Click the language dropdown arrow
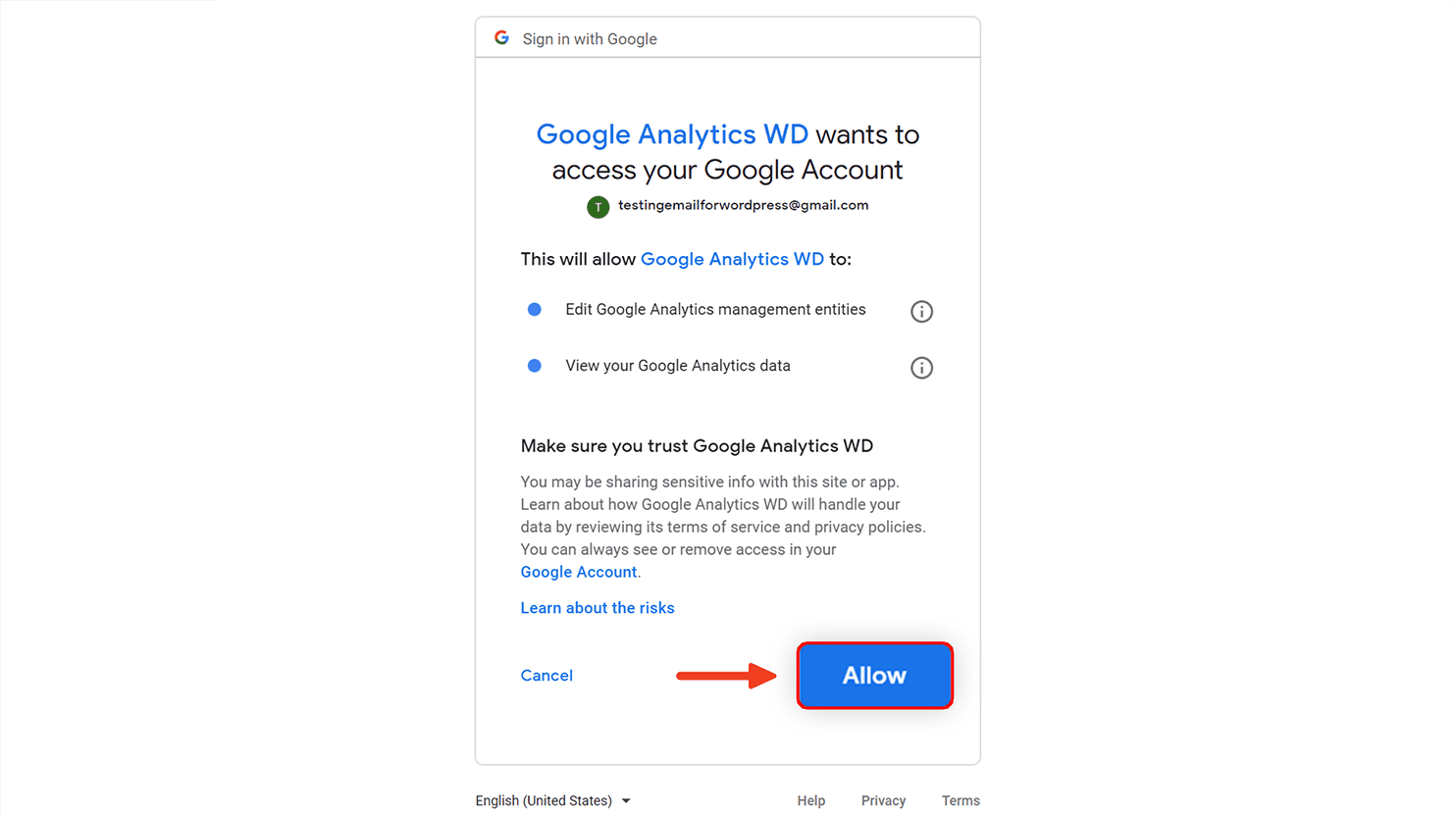This screenshot has width=1456, height=816. pos(626,801)
